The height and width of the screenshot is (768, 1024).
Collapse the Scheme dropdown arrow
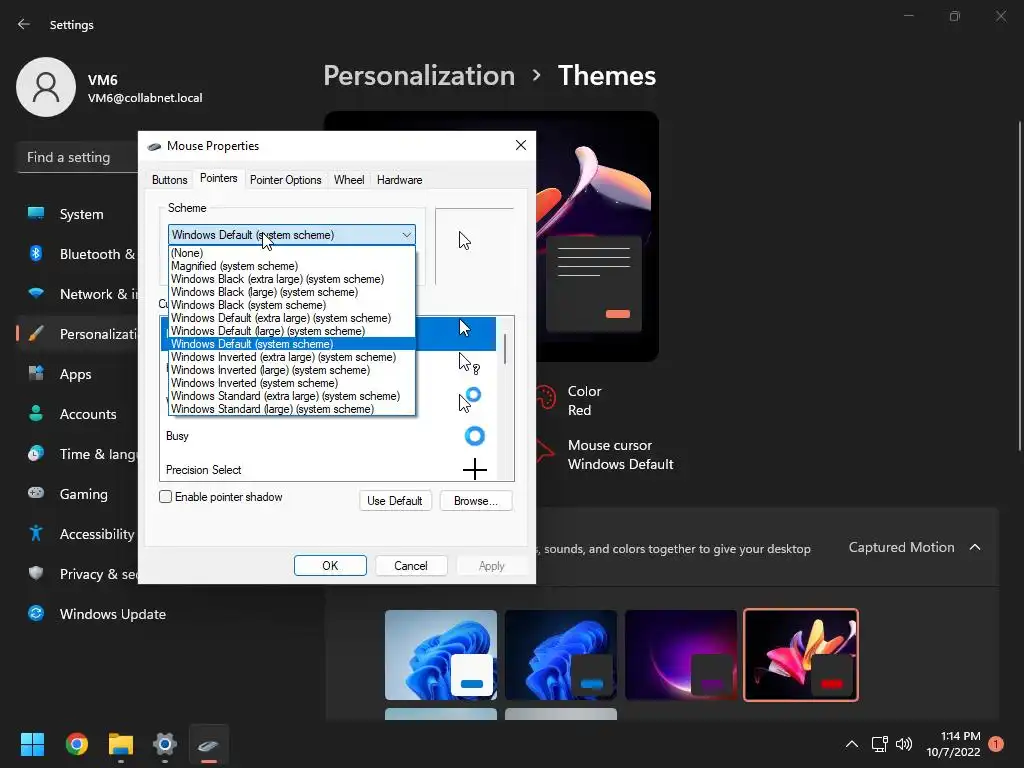coord(406,234)
